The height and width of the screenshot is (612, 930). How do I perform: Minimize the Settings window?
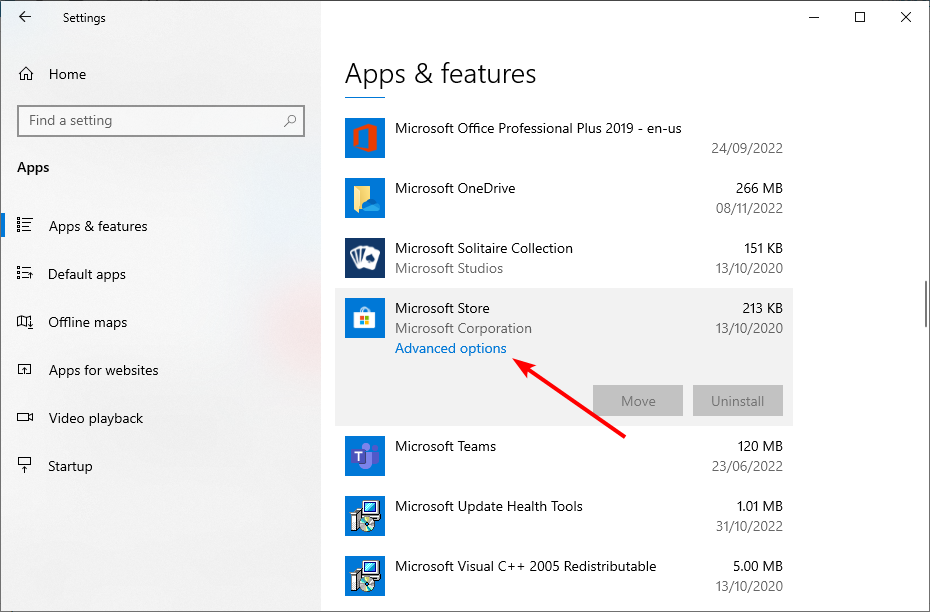814,17
